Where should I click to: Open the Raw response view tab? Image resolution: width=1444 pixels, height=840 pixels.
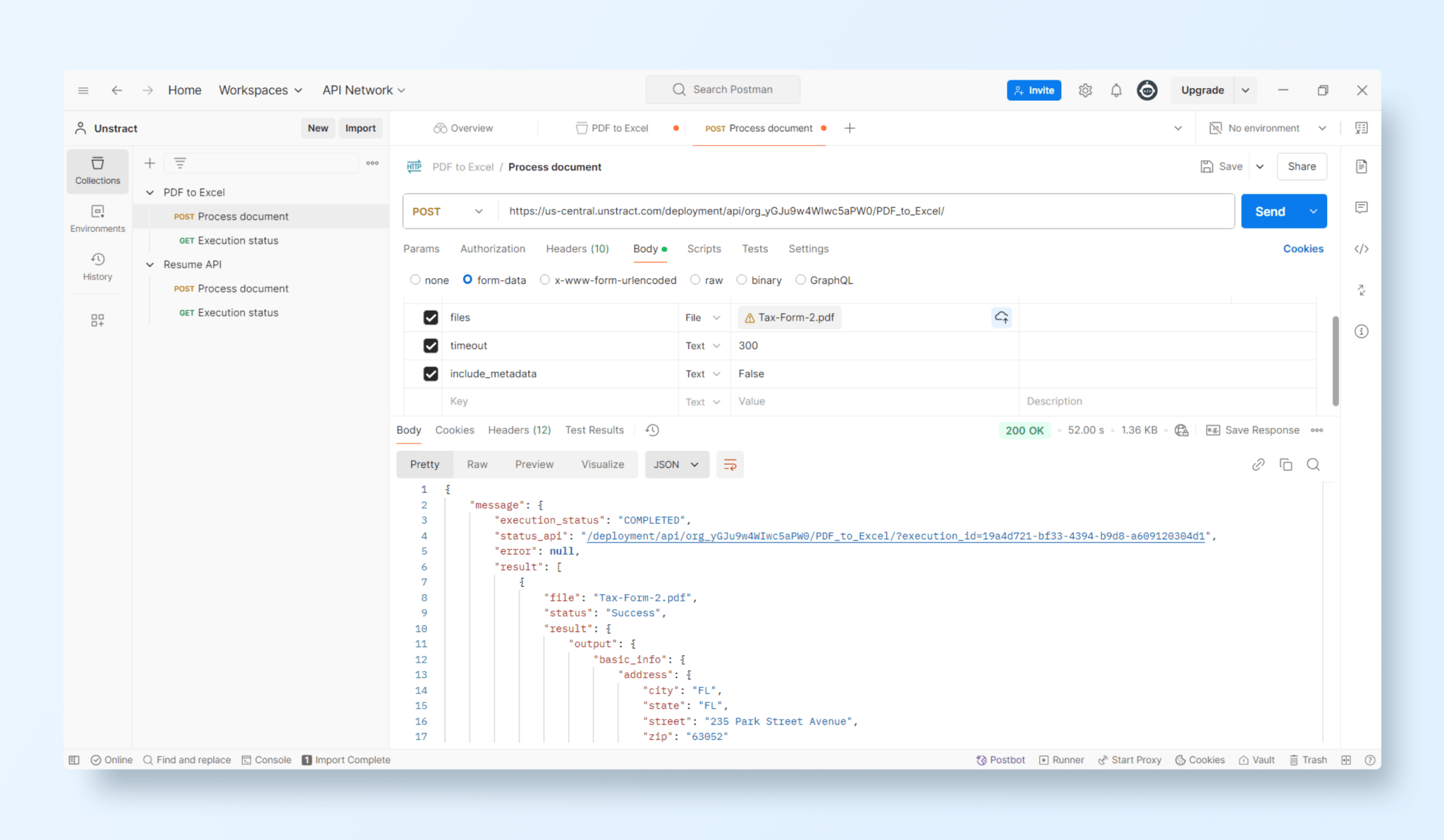(477, 464)
